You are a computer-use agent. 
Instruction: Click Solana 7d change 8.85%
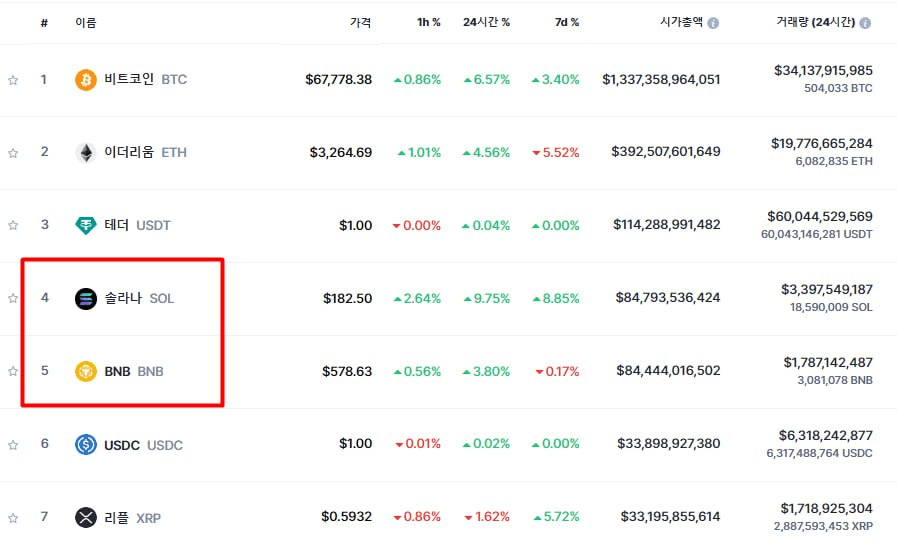555,299
